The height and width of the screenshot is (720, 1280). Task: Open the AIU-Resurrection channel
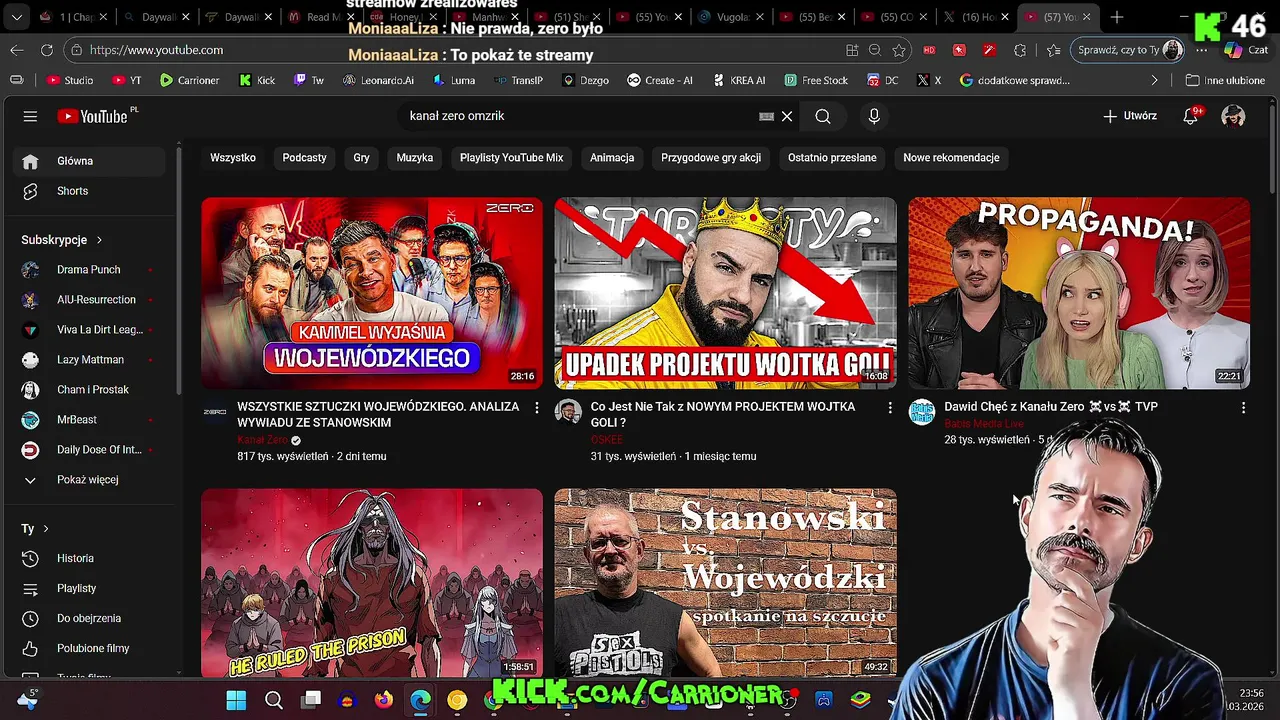coord(90,300)
